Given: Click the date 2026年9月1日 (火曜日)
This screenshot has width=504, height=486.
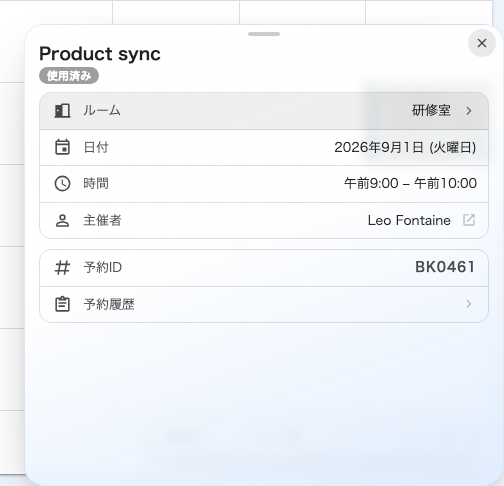Looking at the screenshot, I should pyautogui.click(x=405, y=147).
